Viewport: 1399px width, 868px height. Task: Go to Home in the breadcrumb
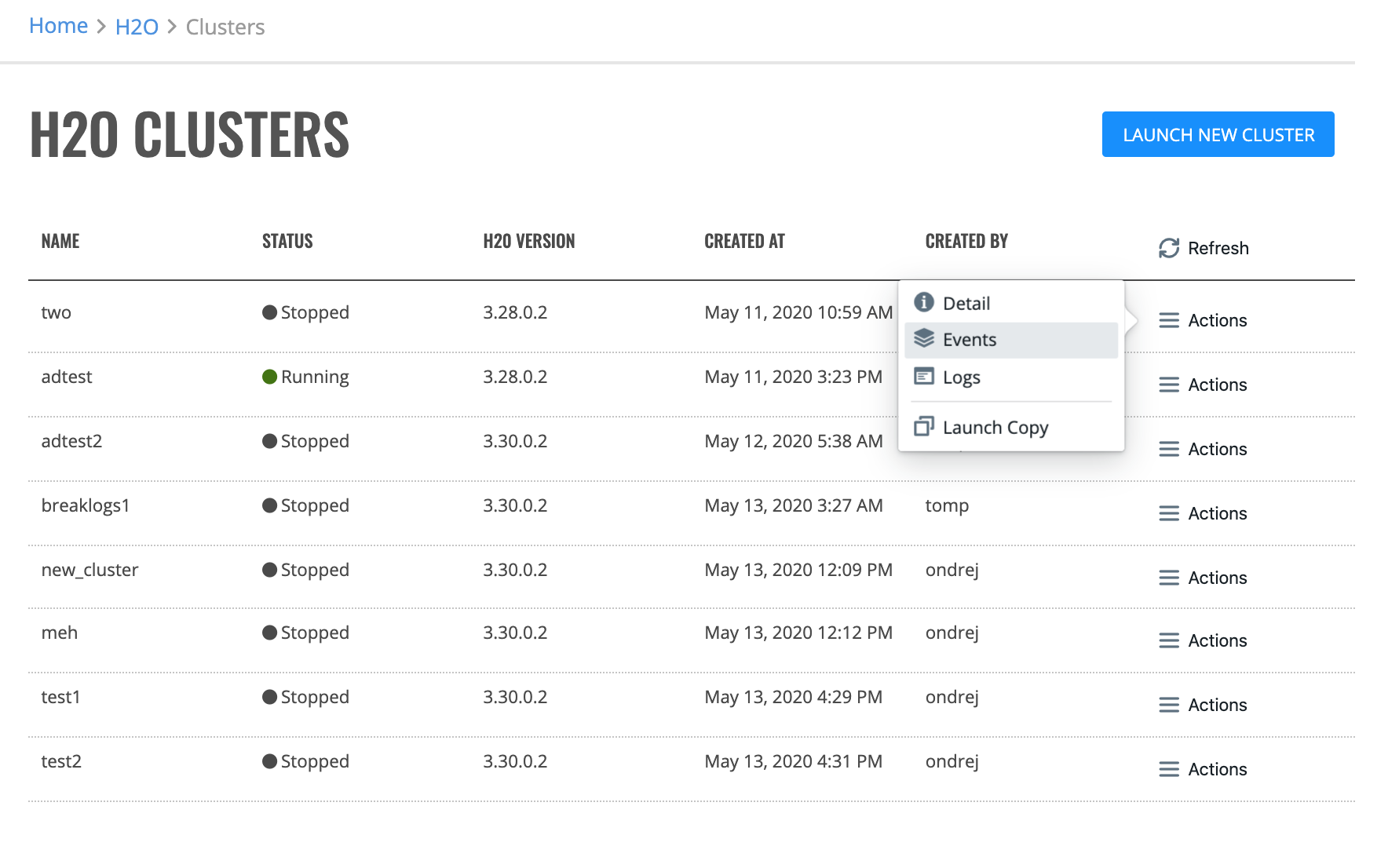[x=58, y=26]
